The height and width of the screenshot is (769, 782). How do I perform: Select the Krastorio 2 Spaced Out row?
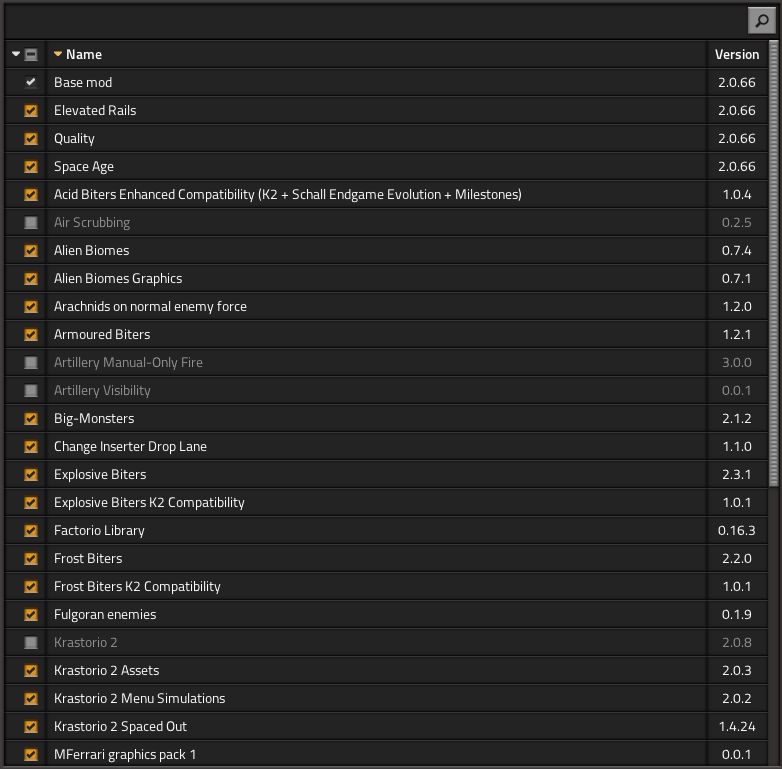click(120, 727)
